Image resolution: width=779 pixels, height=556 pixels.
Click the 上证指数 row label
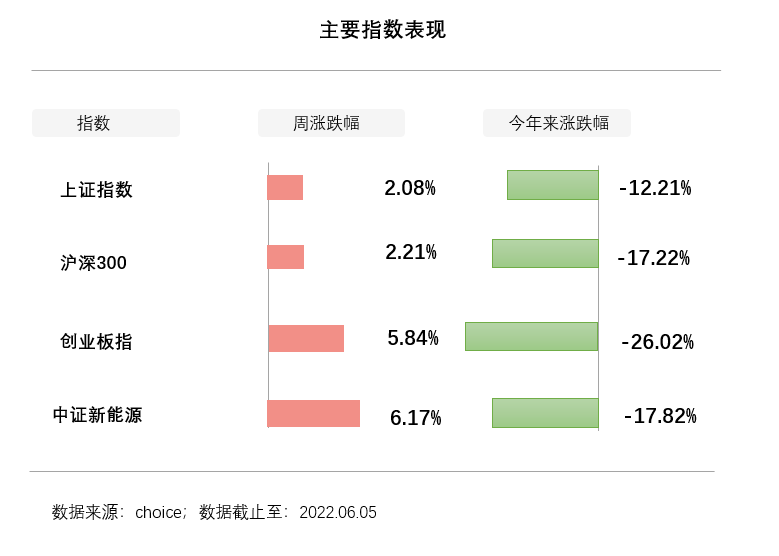tap(96, 190)
